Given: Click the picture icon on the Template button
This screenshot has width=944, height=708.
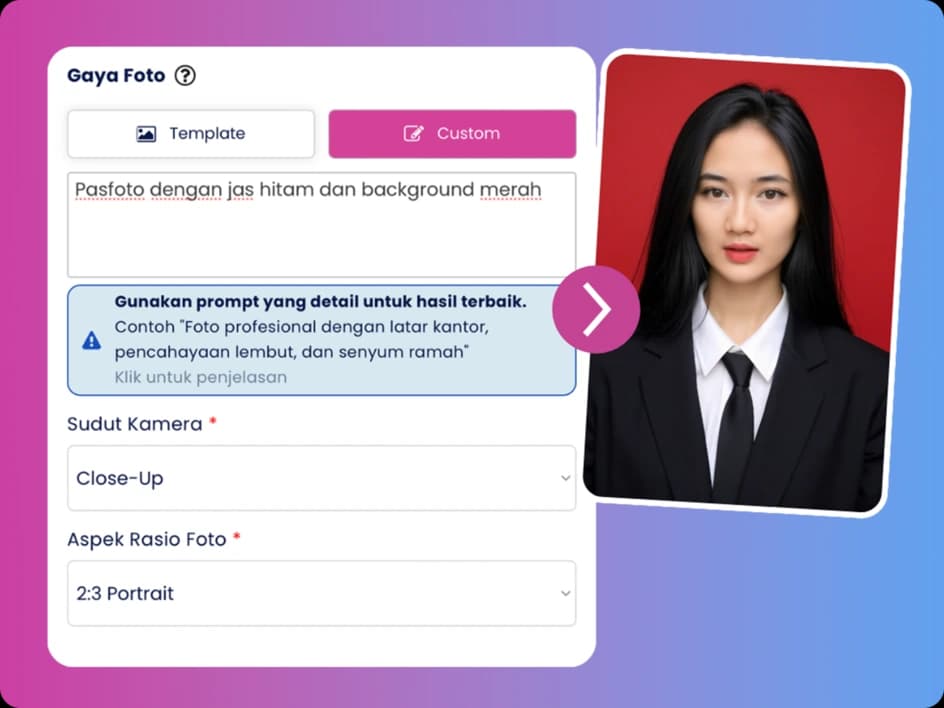Looking at the screenshot, I should coord(146,134).
